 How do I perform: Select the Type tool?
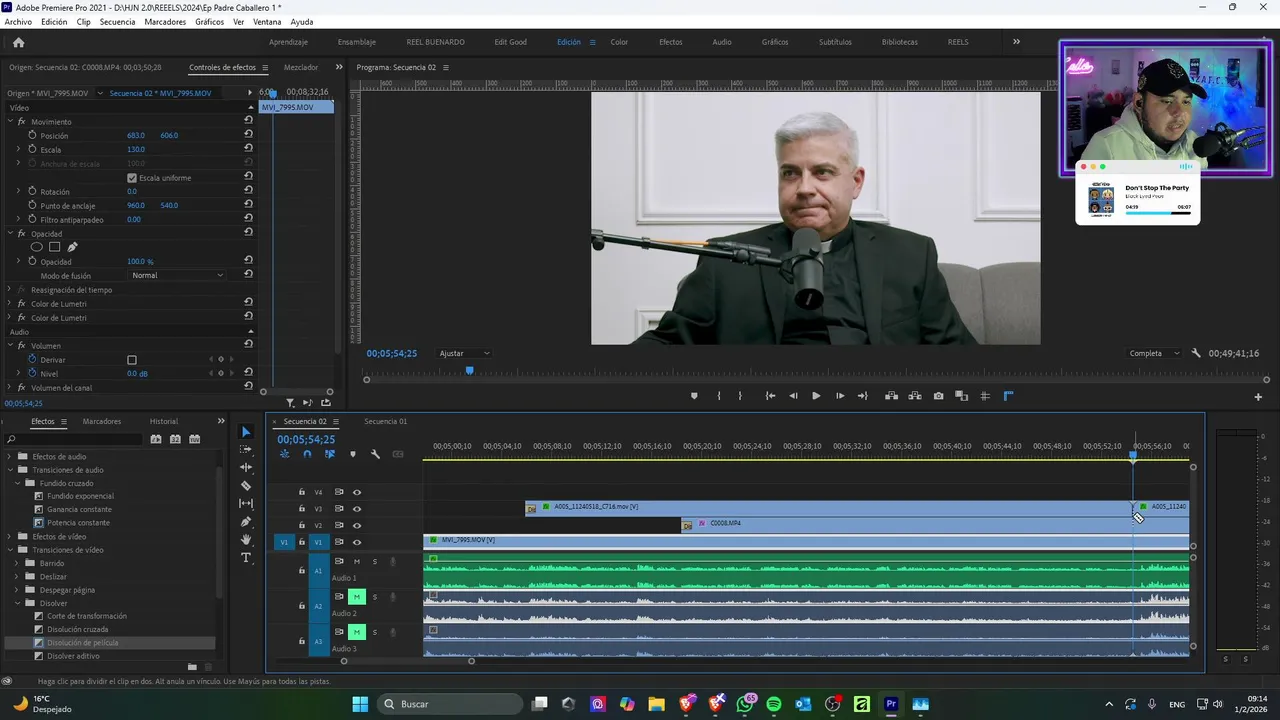pyautogui.click(x=246, y=558)
